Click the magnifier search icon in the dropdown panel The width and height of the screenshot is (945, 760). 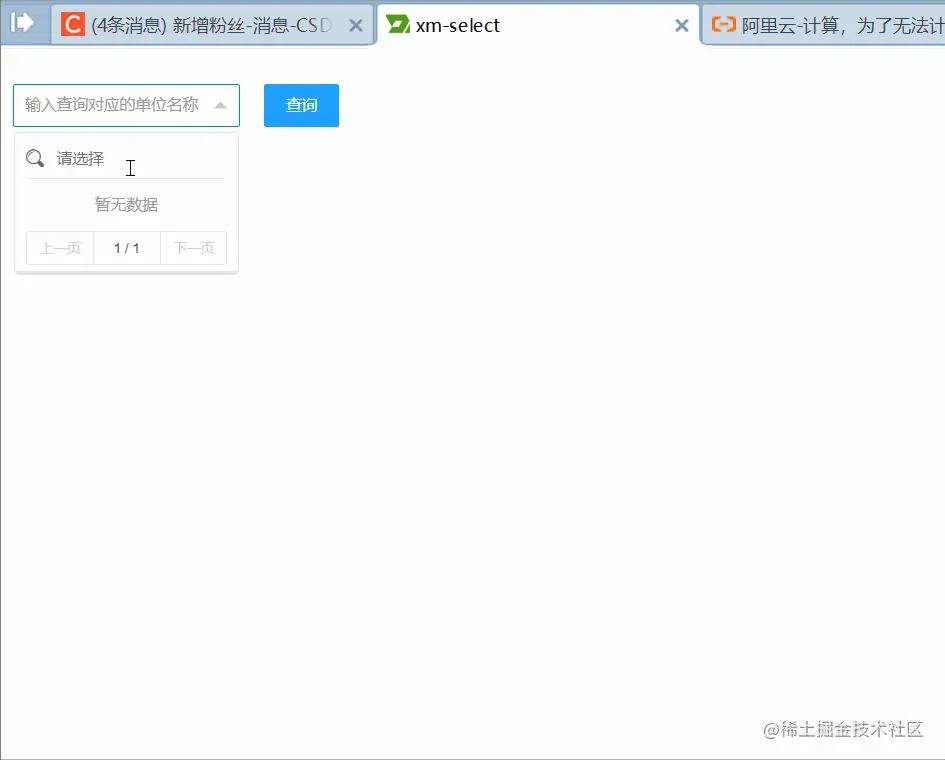pos(34,158)
